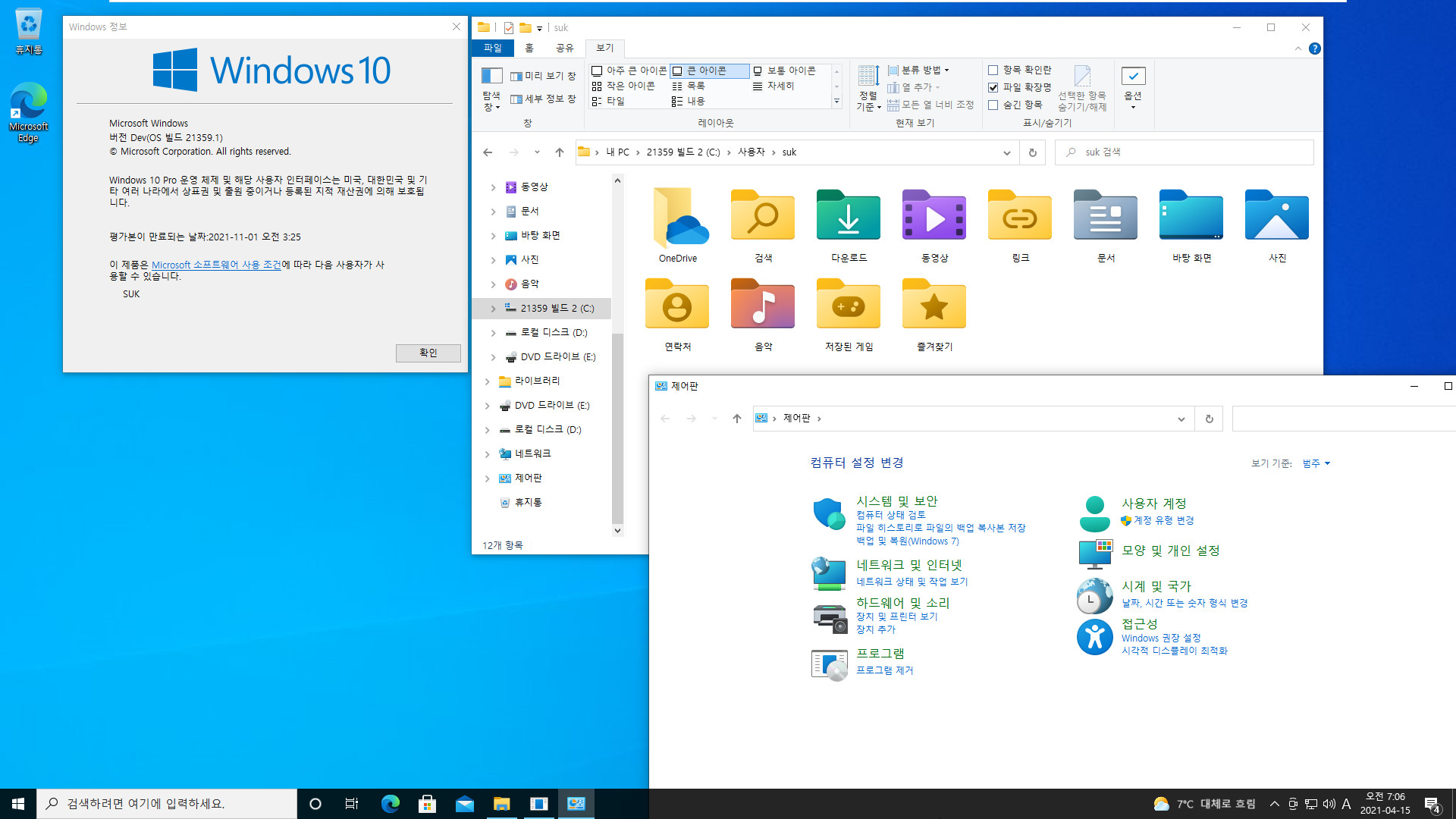
Task: Select 작은 아이콘 layout
Action: (x=623, y=86)
